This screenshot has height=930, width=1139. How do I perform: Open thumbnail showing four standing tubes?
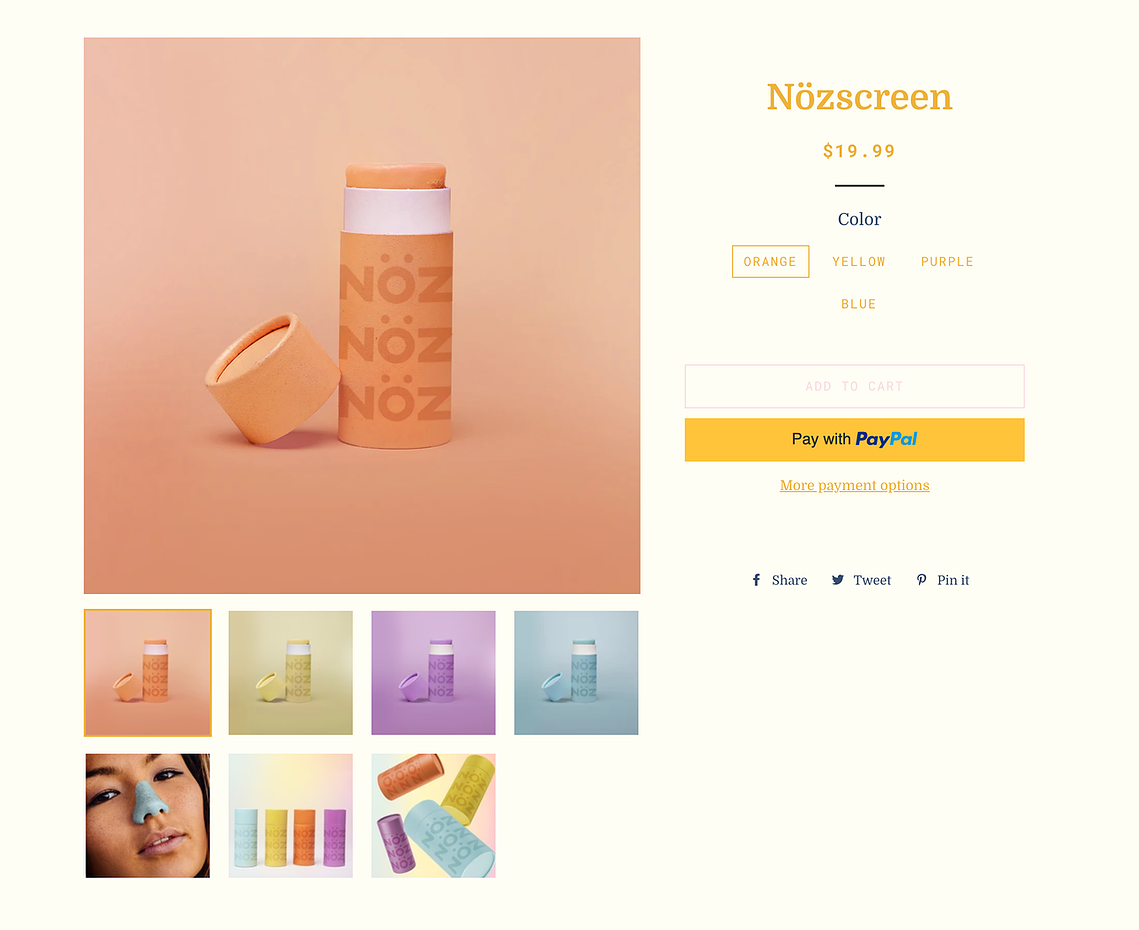click(x=291, y=815)
